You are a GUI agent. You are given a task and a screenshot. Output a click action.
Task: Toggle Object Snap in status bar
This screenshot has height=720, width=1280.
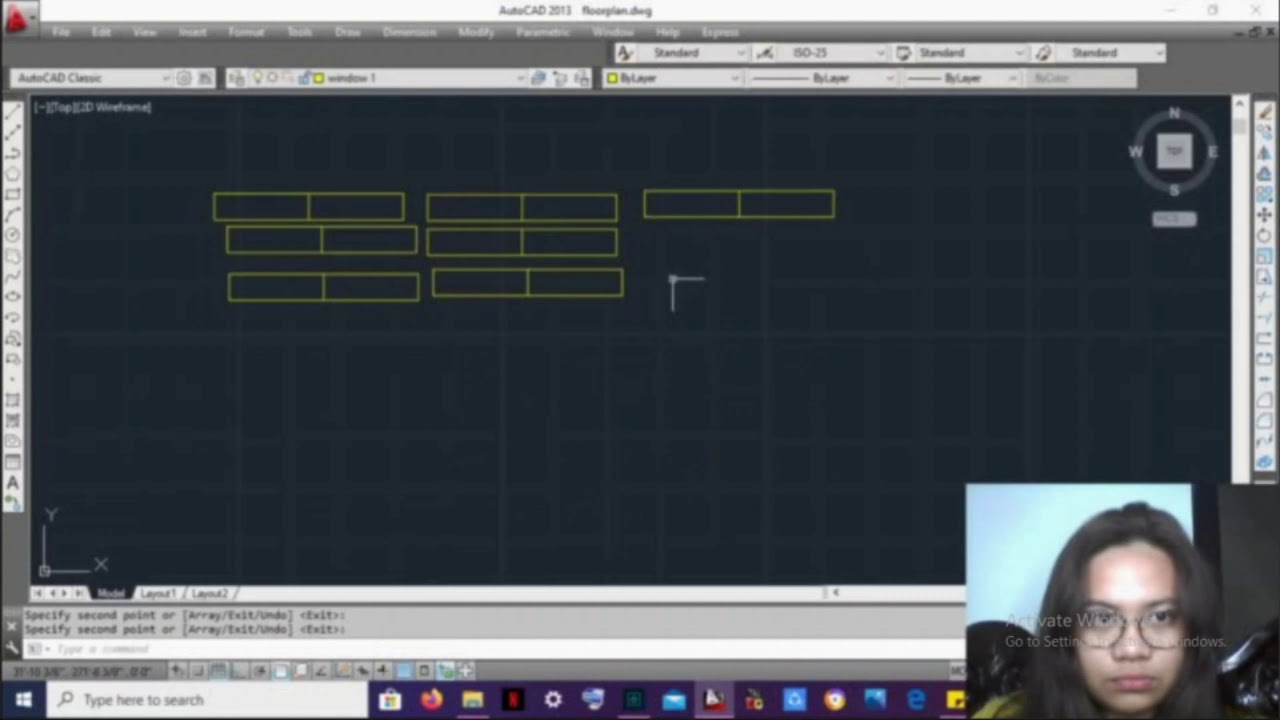(x=280, y=671)
